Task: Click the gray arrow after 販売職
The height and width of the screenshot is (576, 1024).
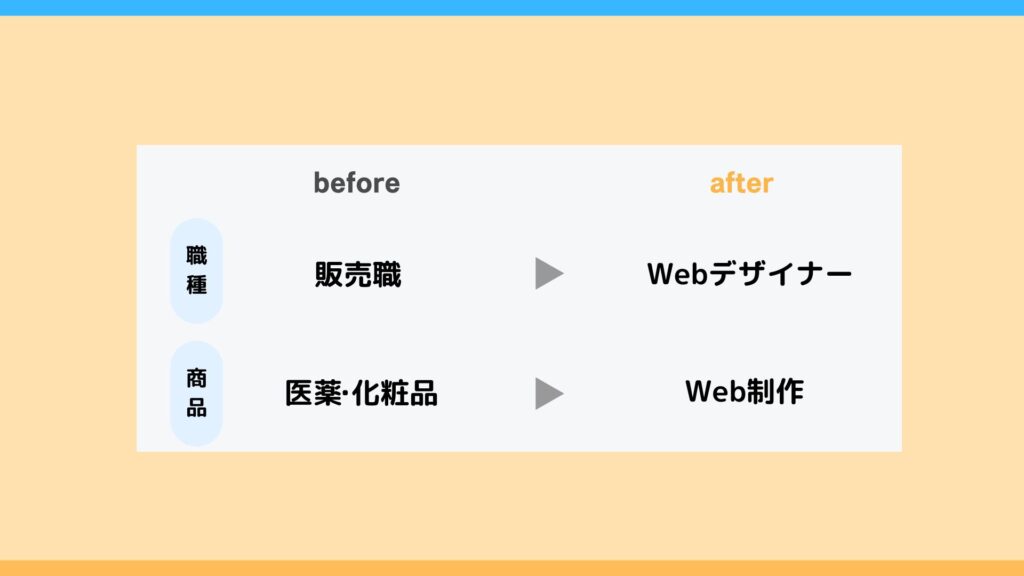Action: [x=549, y=273]
